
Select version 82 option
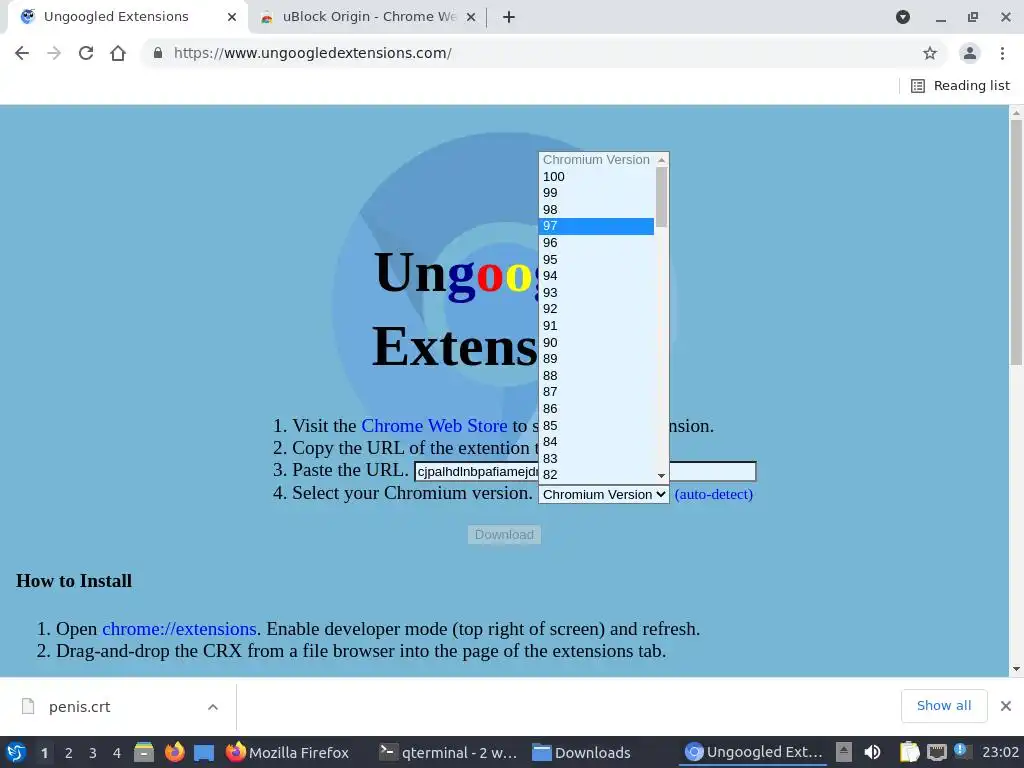[596, 475]
